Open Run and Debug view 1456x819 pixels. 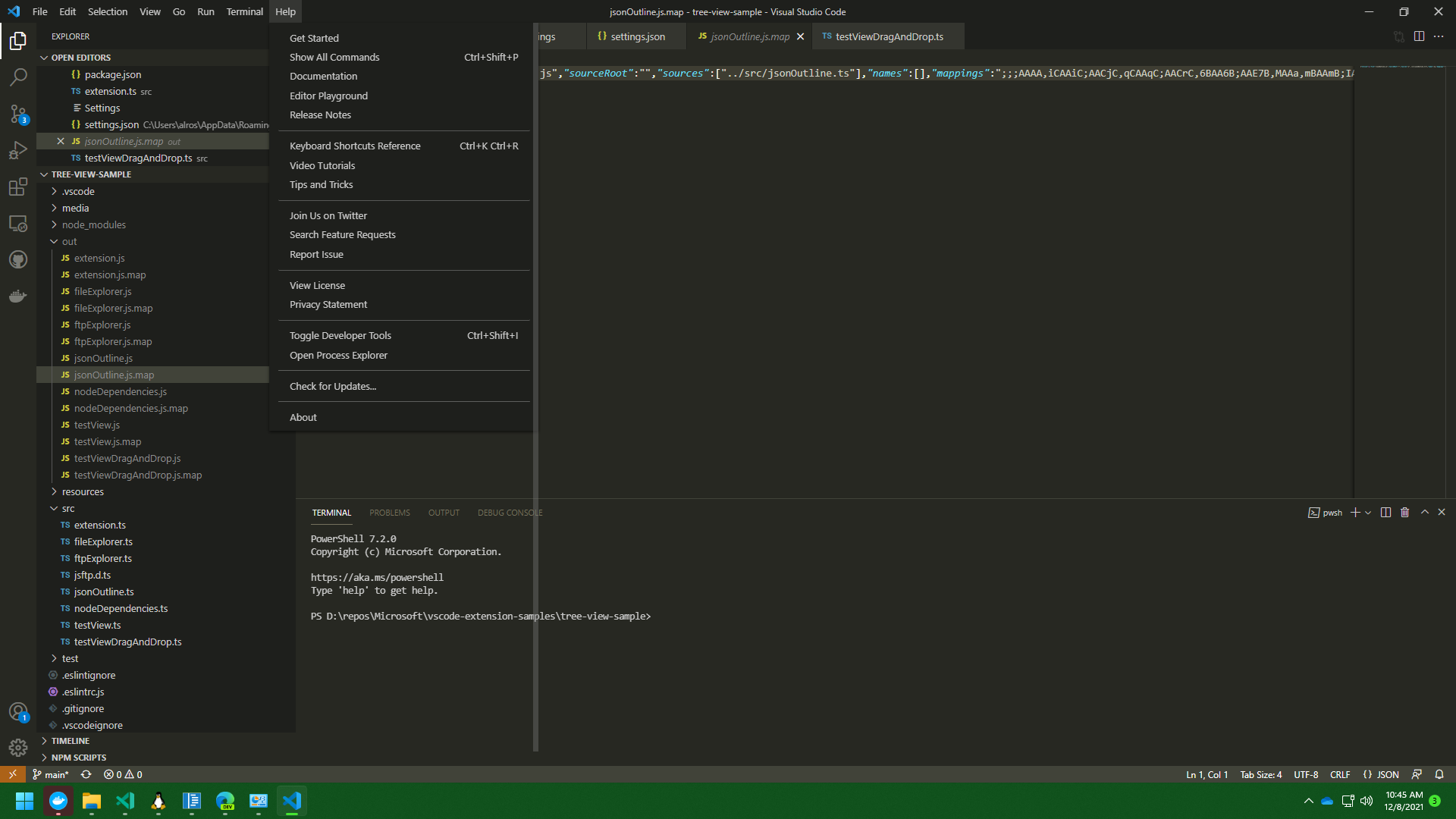pyautogui.click(x=18, y=151)
